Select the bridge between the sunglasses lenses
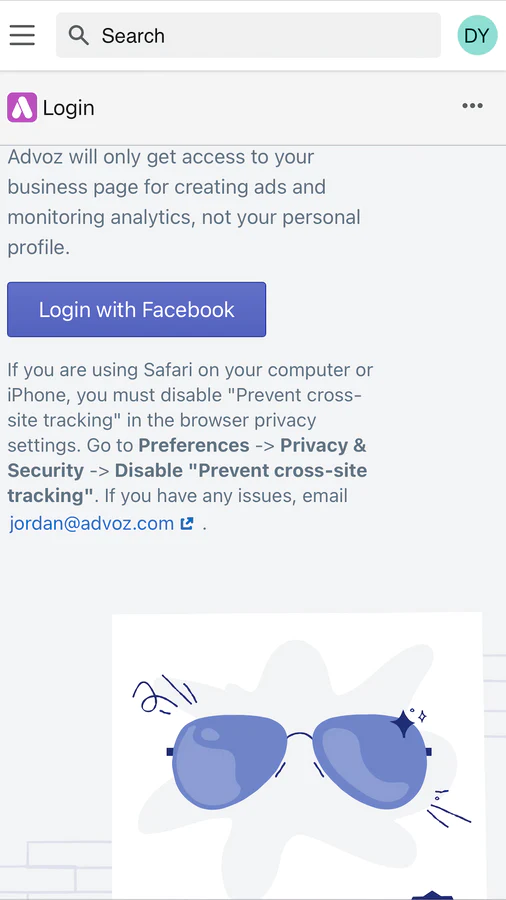The width and height of the screenshot is (506, 900). (x=299, y=737)
